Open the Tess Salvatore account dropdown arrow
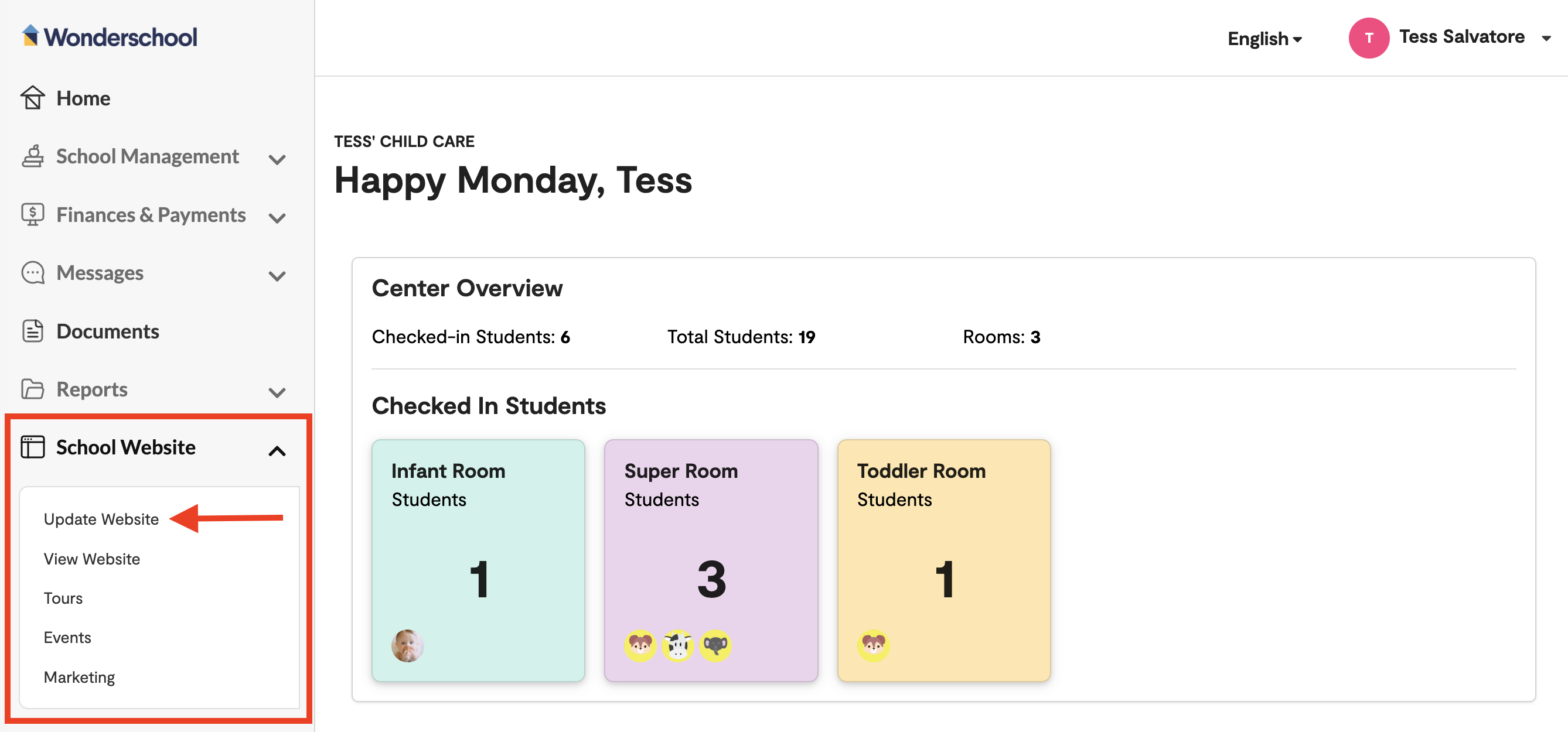The width and height of the screenshot is (1568, 732). [x=1546, y=38]
